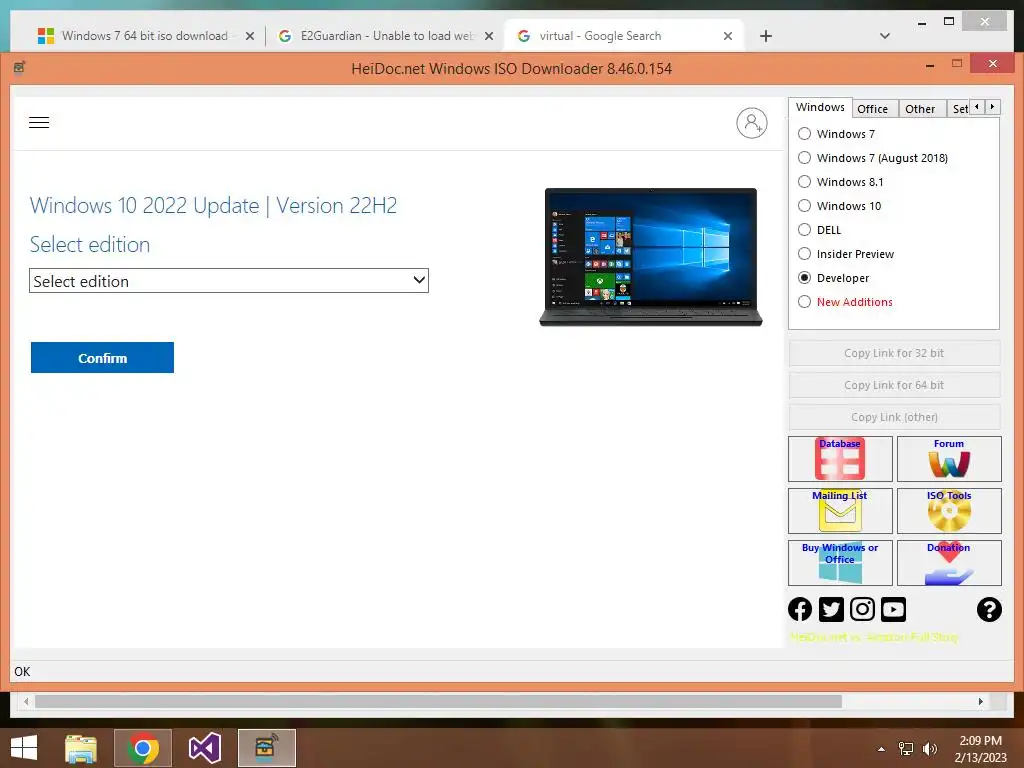The width and height of the screenshot is (1024, 768).
Task: Click the HeiDoc app icon in title bar
Action: coord(20,67)
